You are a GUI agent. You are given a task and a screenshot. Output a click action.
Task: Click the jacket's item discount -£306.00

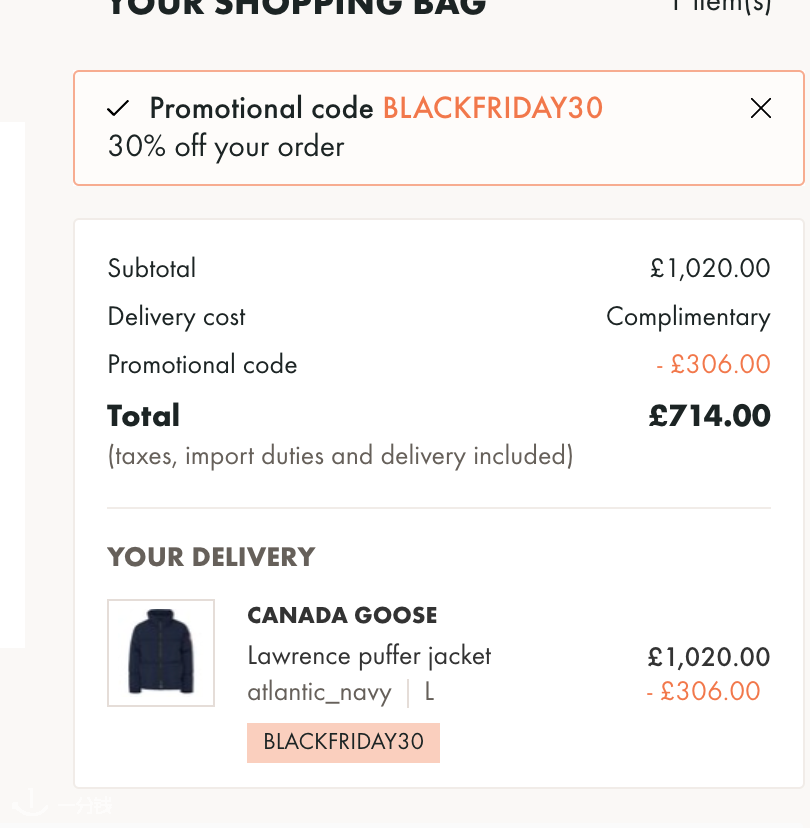pyautogui.click(x=703, y=691)
